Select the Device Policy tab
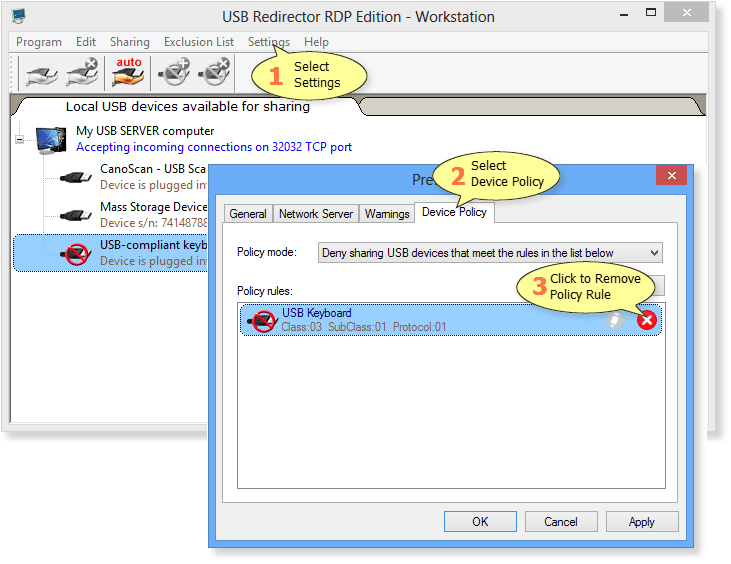The height and width of the screenshot is (564, 731). [x=454, y=212]
